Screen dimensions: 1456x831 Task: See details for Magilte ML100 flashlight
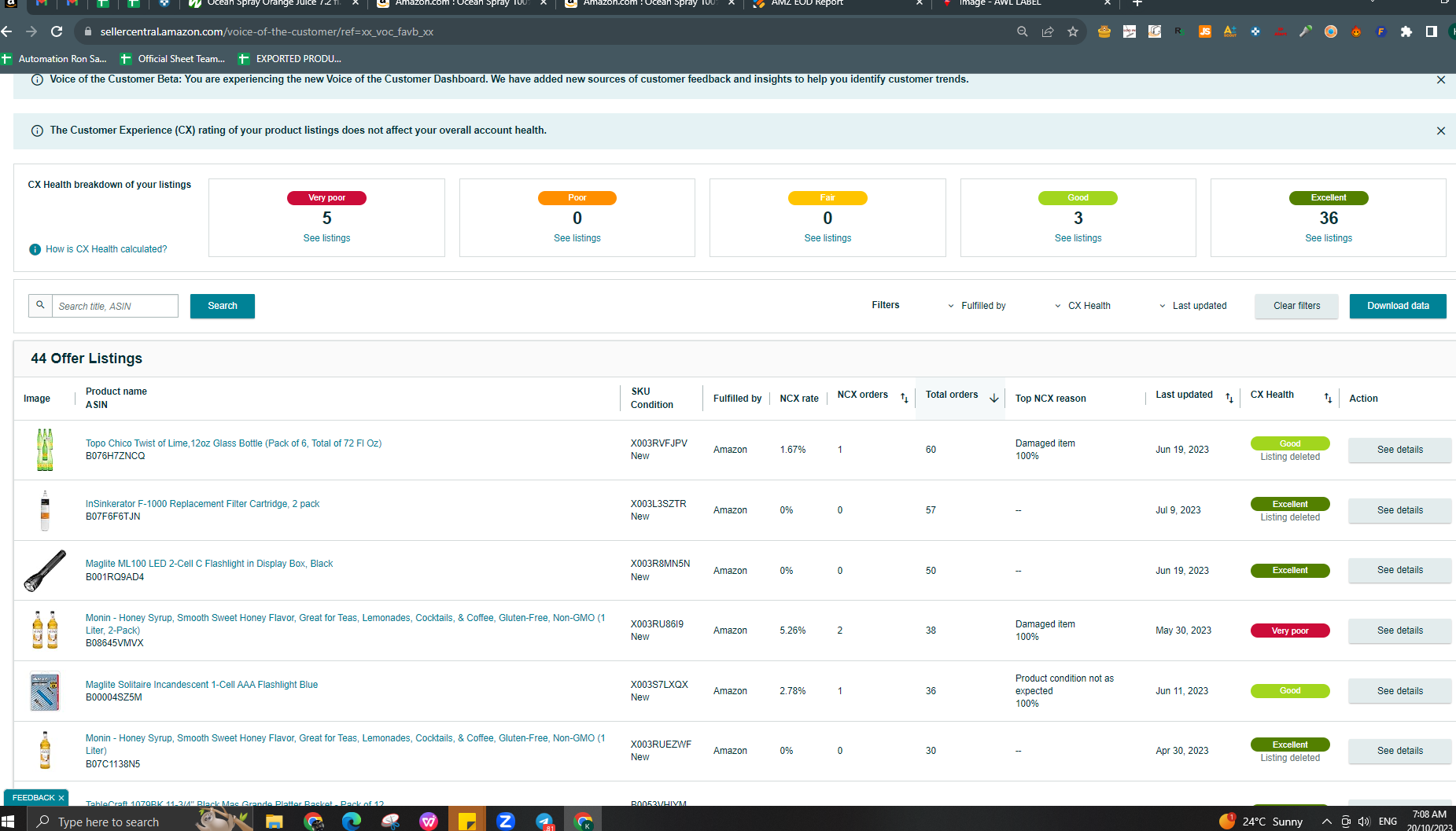click(1400, 570)
